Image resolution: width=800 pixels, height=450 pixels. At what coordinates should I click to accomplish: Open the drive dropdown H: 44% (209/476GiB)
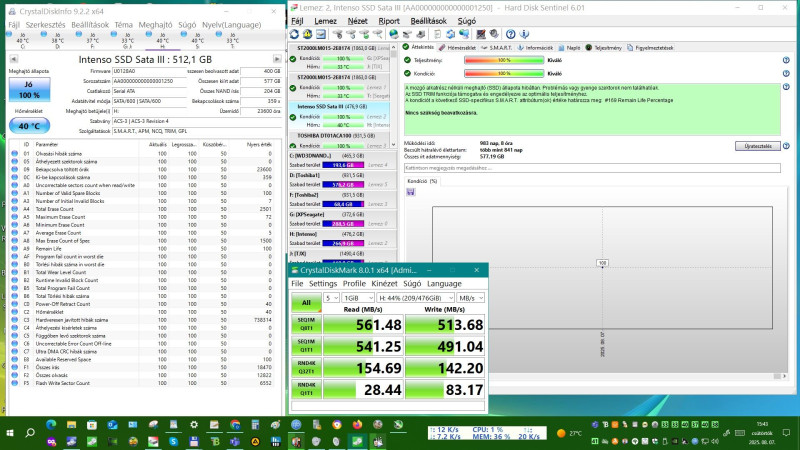coord(416,298)
